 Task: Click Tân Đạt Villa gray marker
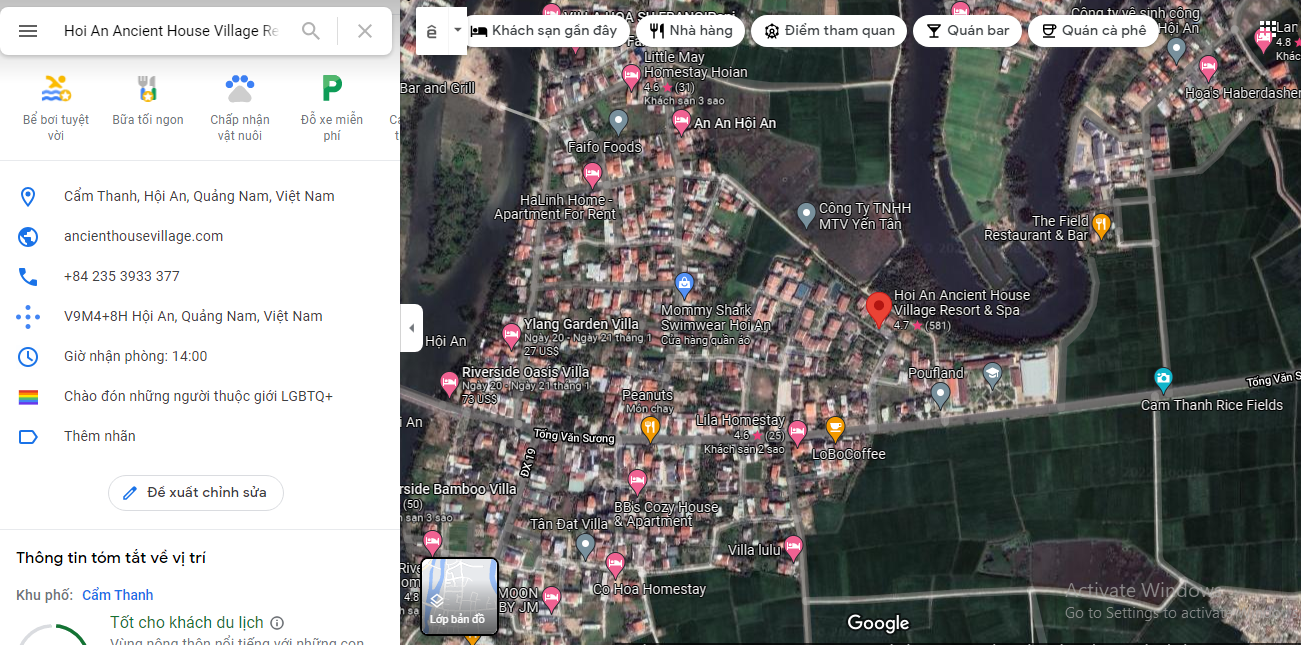[586, 545]
